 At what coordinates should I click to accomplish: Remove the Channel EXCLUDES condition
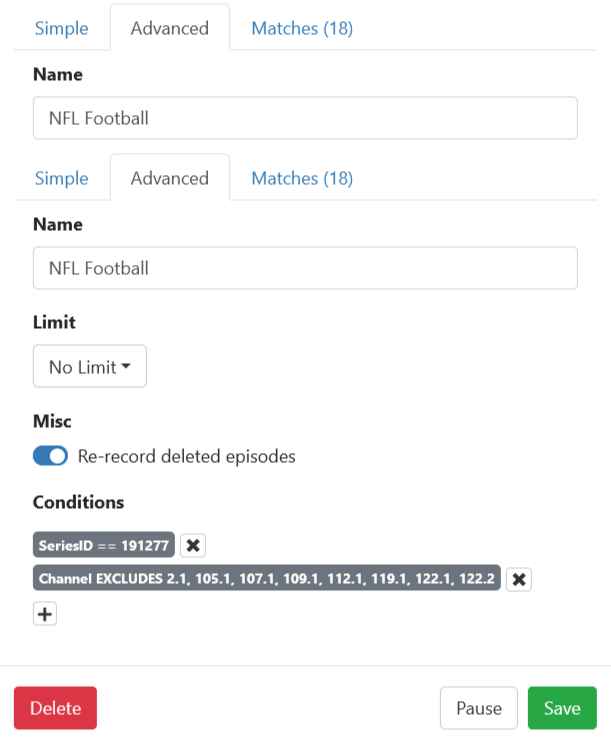519,579
